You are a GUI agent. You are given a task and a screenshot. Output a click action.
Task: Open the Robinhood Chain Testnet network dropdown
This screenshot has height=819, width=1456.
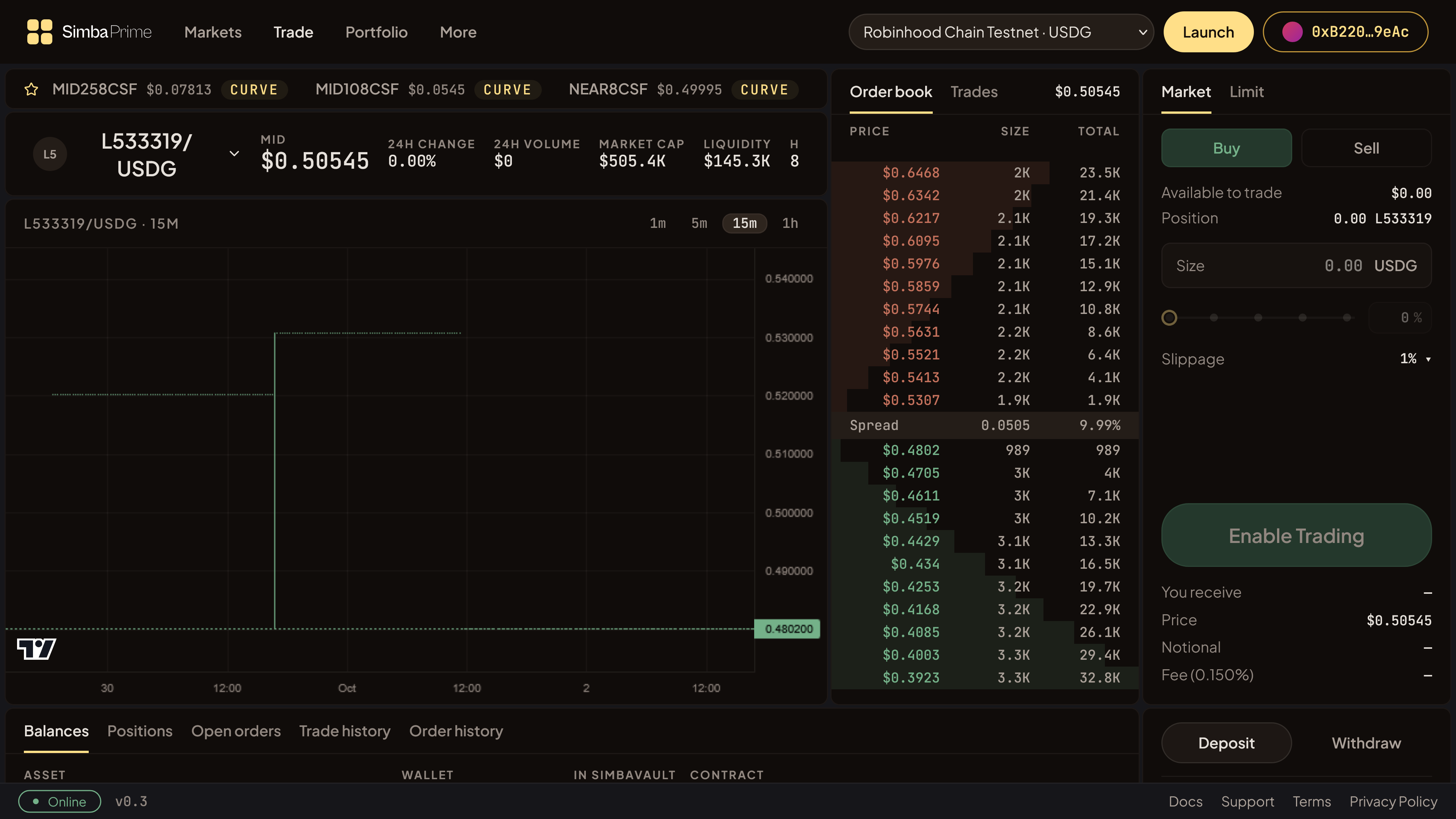point(1001,31)
